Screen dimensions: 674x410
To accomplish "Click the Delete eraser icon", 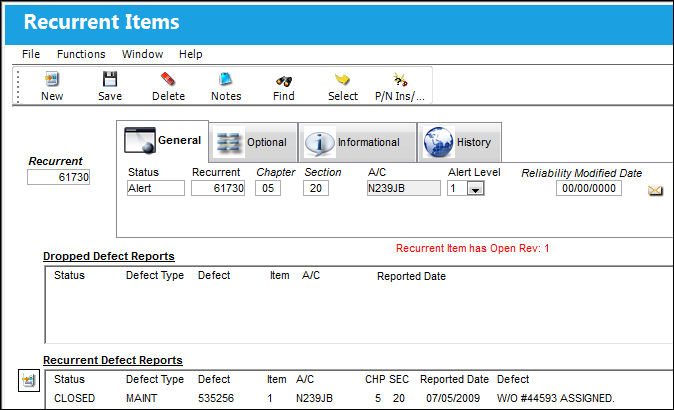I will pyautogui.click(x=168, y=79).
